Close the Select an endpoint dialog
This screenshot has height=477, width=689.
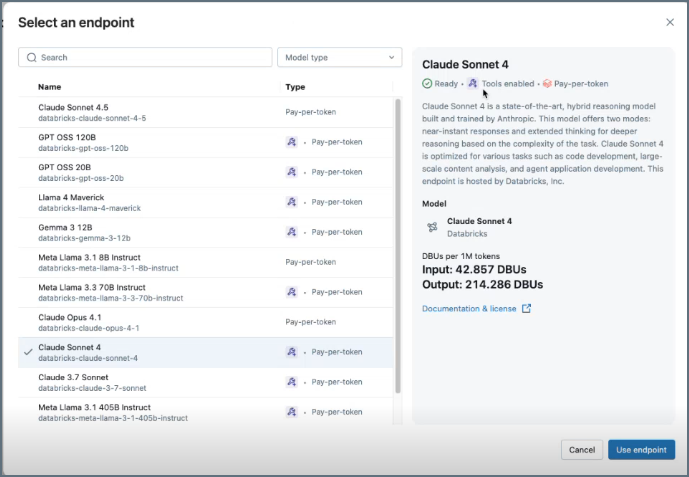pos(670,22)
